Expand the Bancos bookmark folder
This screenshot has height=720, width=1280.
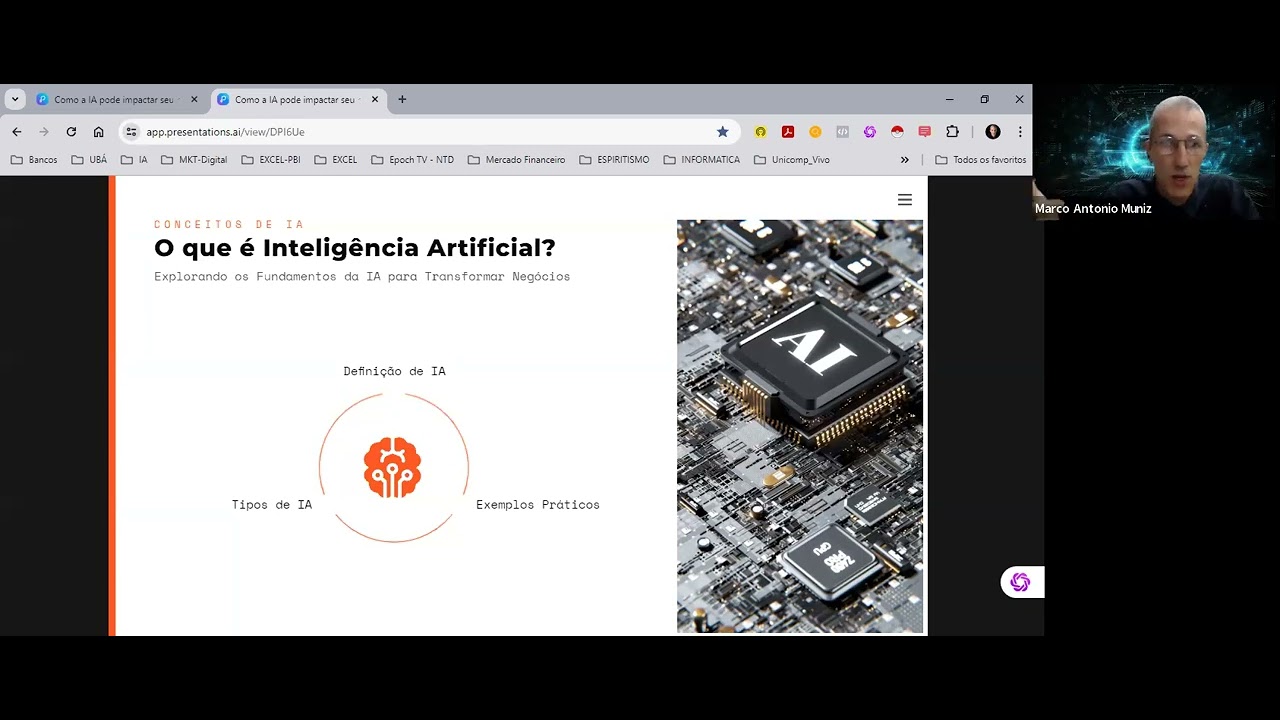point(35,160)
